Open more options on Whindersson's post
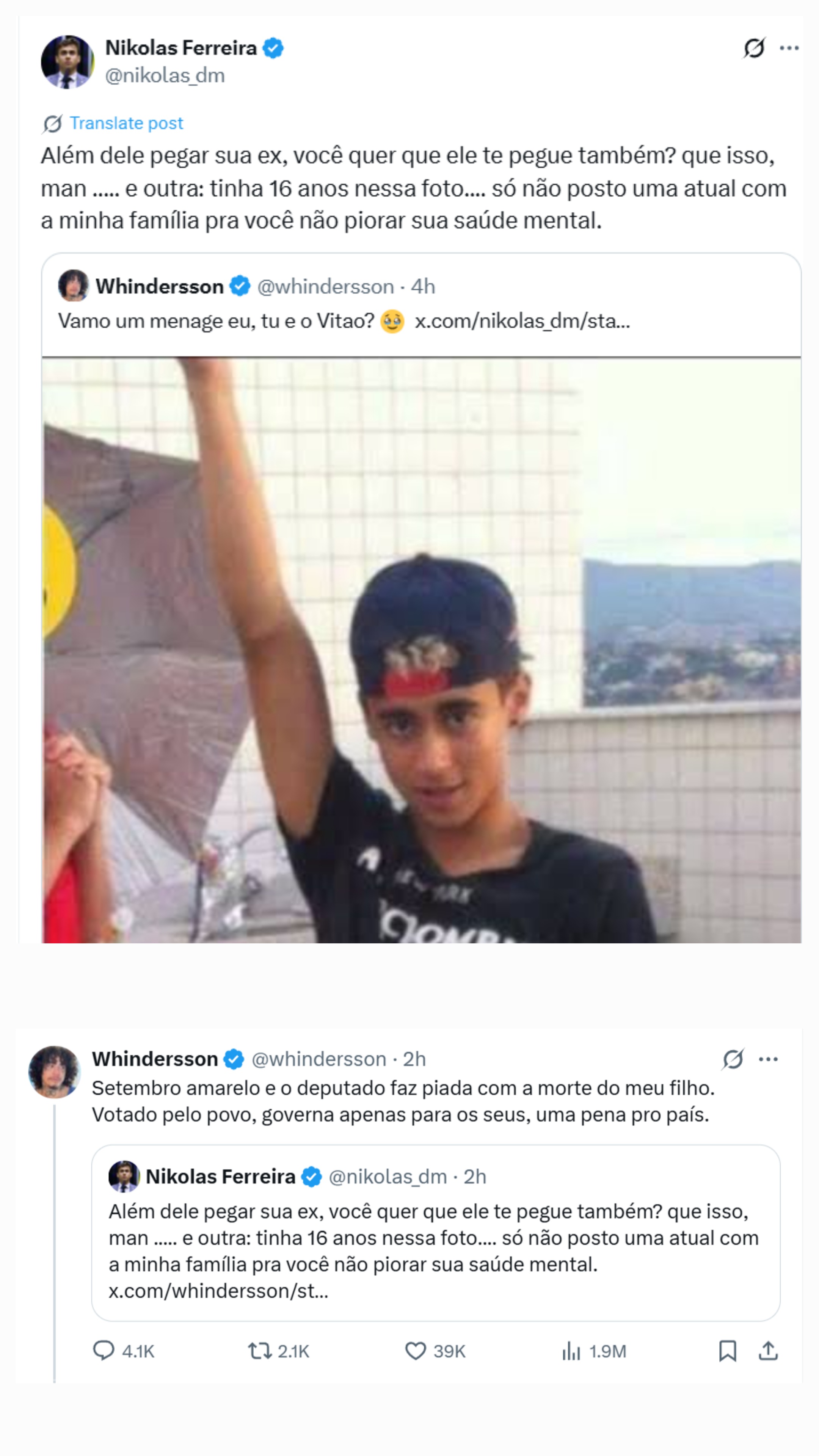 click(768, 1059)
